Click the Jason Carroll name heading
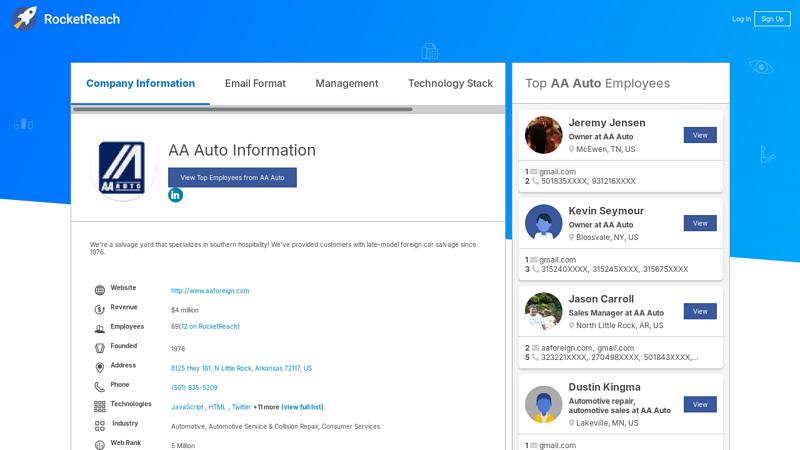Image resolution: width=800 pixels, height=450 pixels. tap(601, 299)
